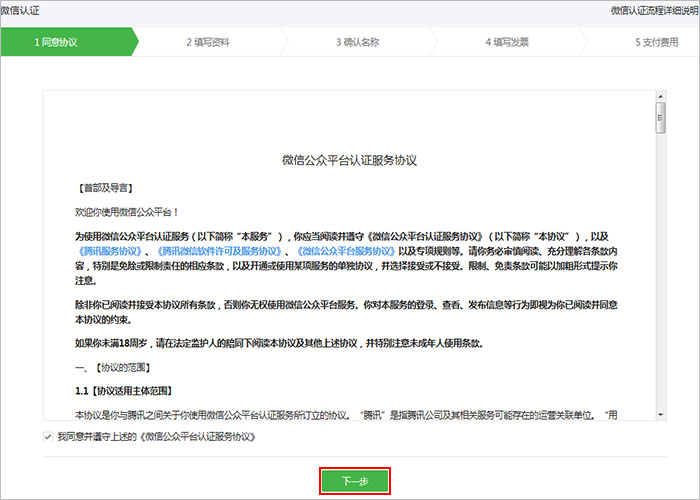Click the 1.1【协议适用主体范围】 heading
Screen dimensions: 700x500
[125, 388]
